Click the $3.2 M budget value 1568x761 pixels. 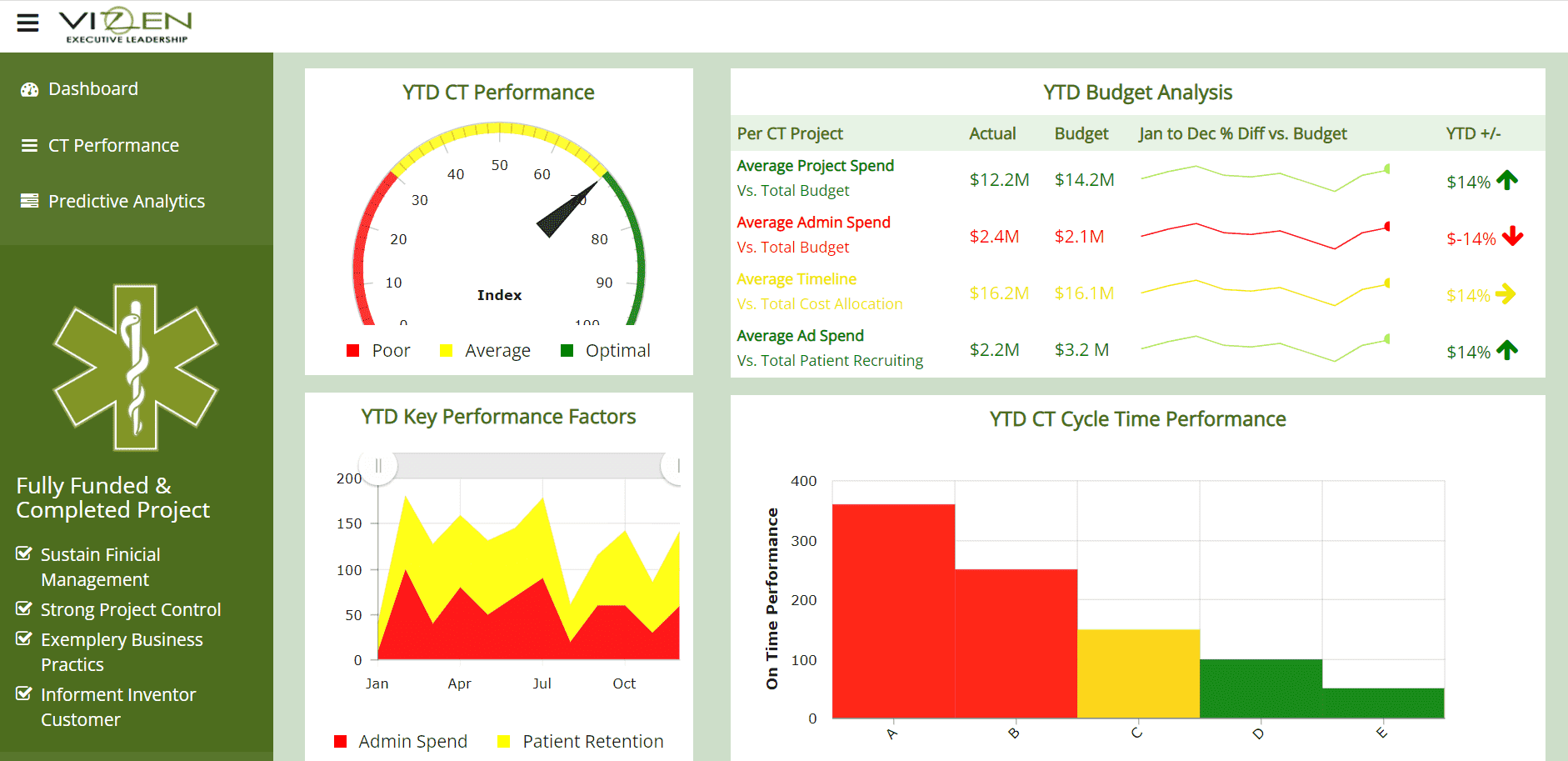click(1081, 350)
